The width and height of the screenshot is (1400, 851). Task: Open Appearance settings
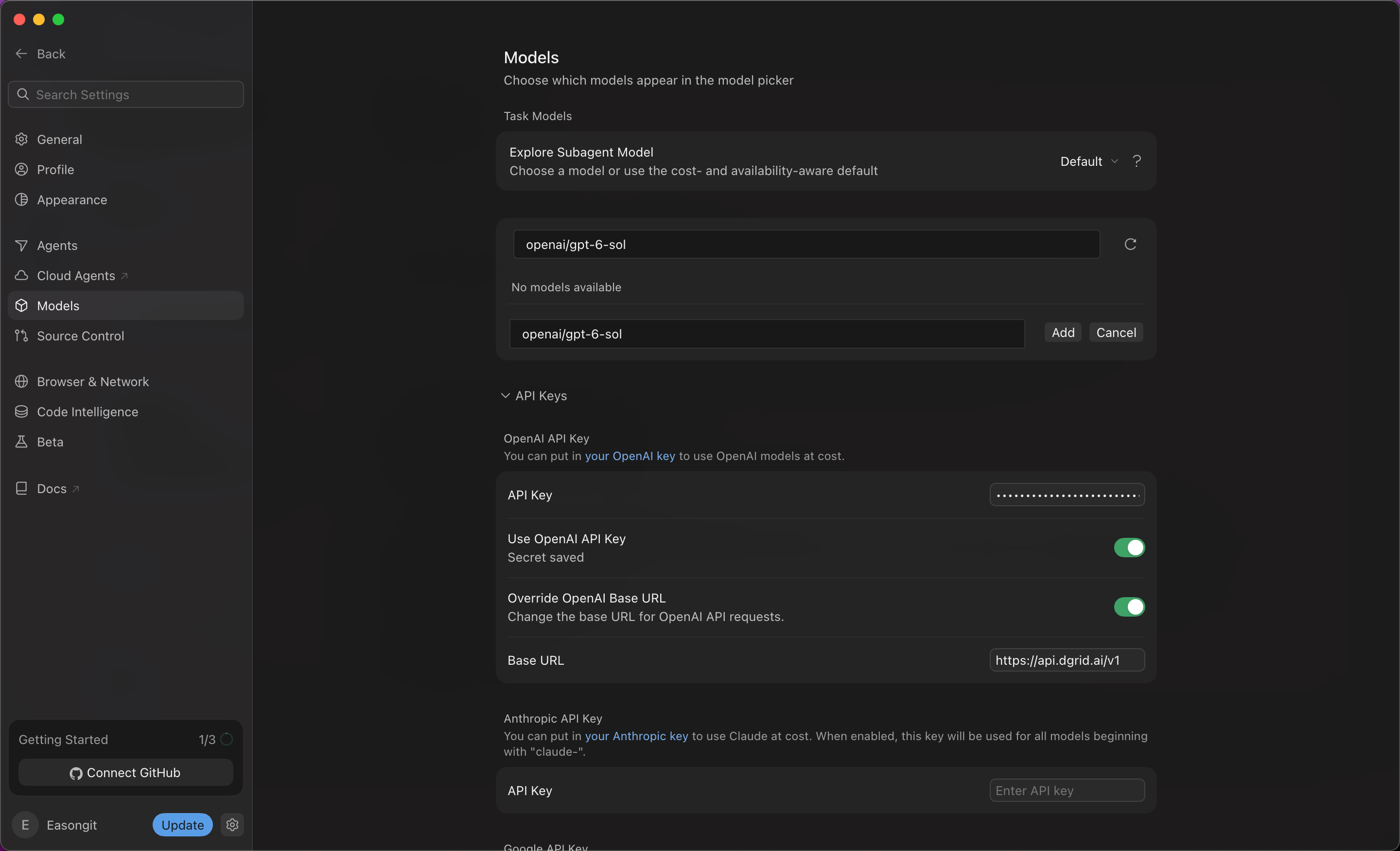click(125, 199)
